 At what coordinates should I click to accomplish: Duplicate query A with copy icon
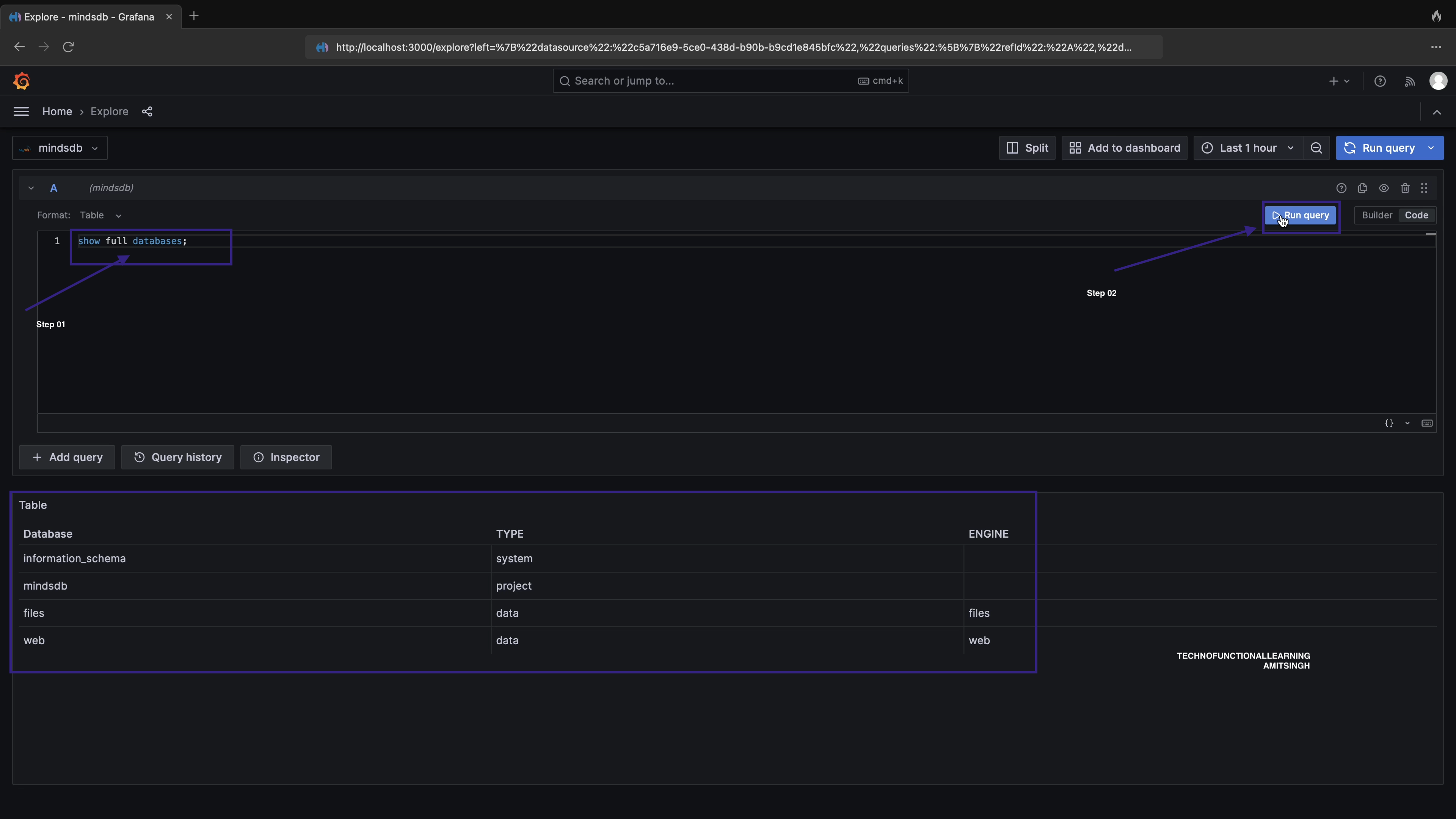(1363, 188)
